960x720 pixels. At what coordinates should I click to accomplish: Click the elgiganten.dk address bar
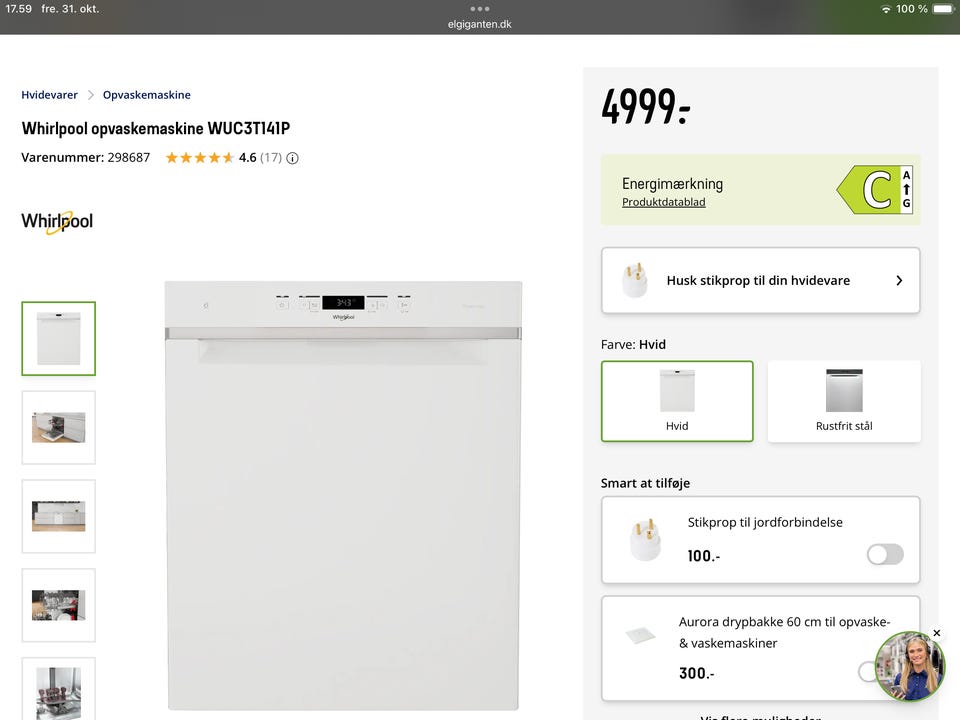(480, 24)
